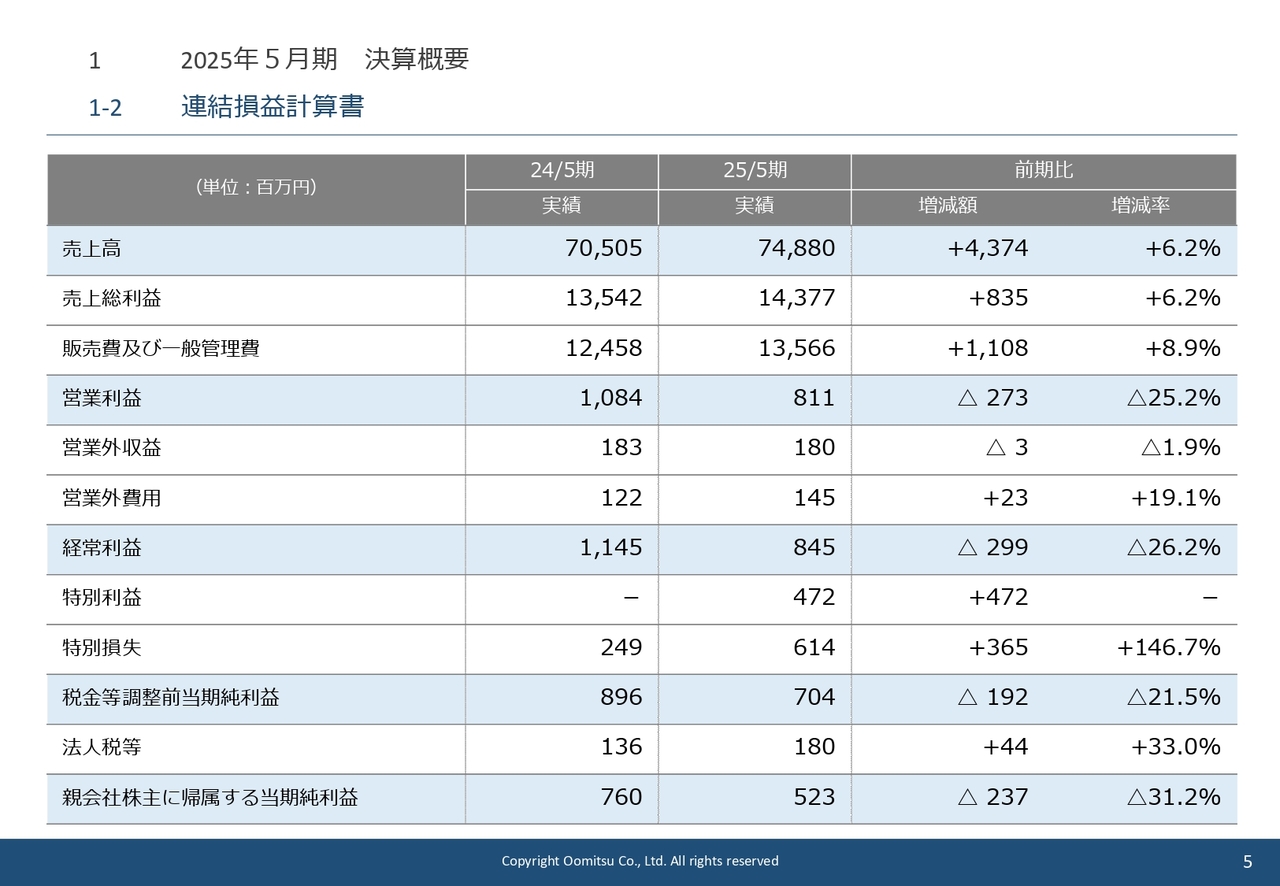The height and width of the screenshot is (886, 1280).
Task: Click the value '14,377'
Action: coord(797,298)
